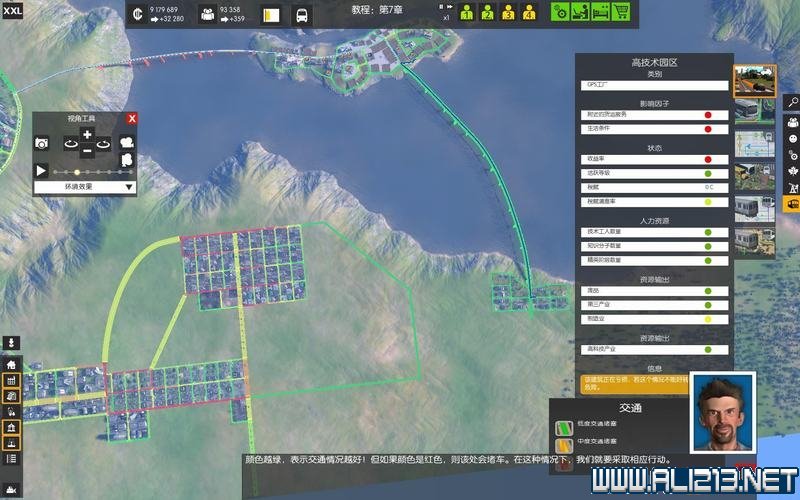Image resolution: width=800 pixels, height=500 pixels.
Task: Open the 环境效果 dropdown
Action: pos(85,187)
